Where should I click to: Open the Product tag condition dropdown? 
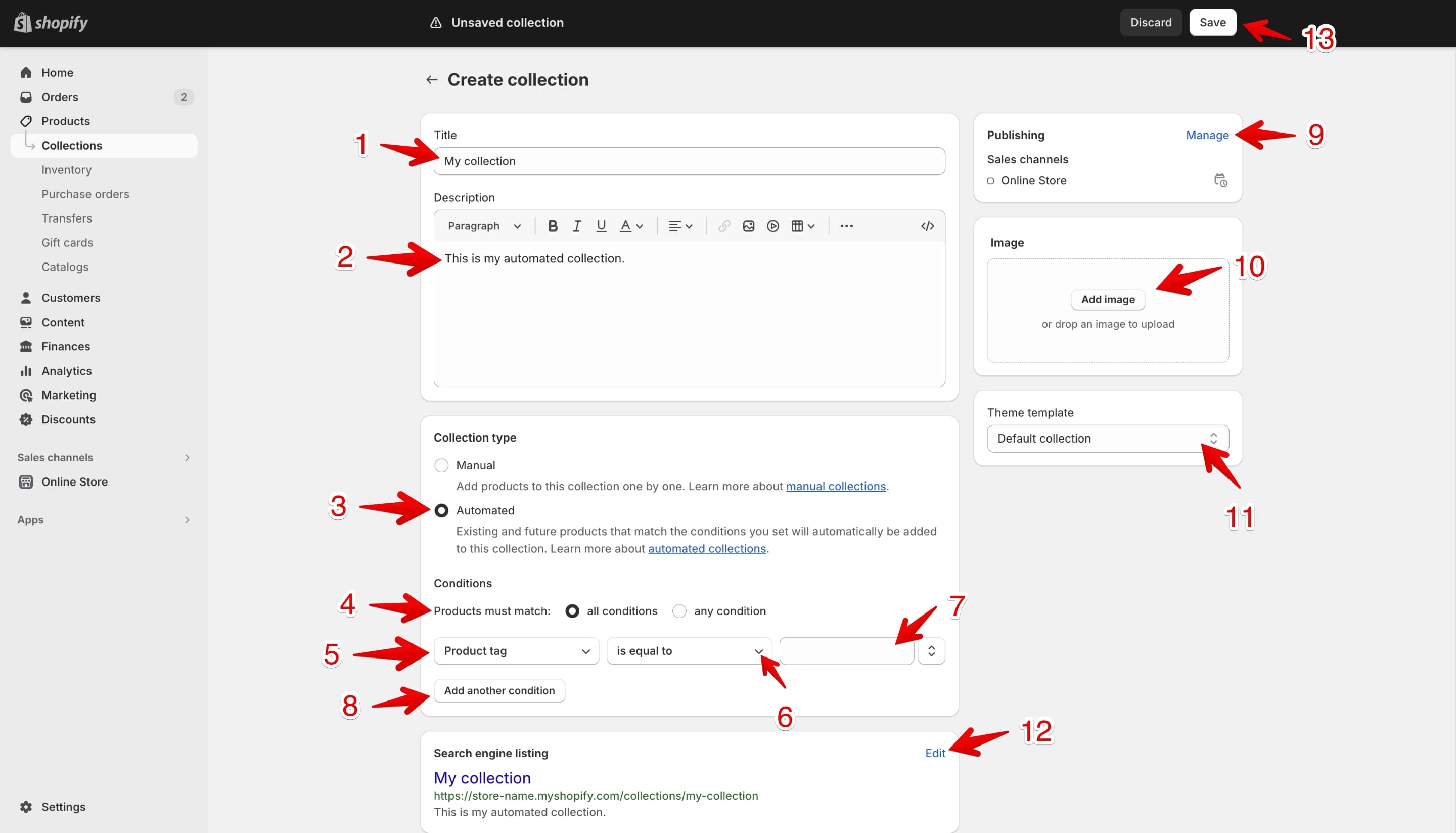click(x=516, y=651)
